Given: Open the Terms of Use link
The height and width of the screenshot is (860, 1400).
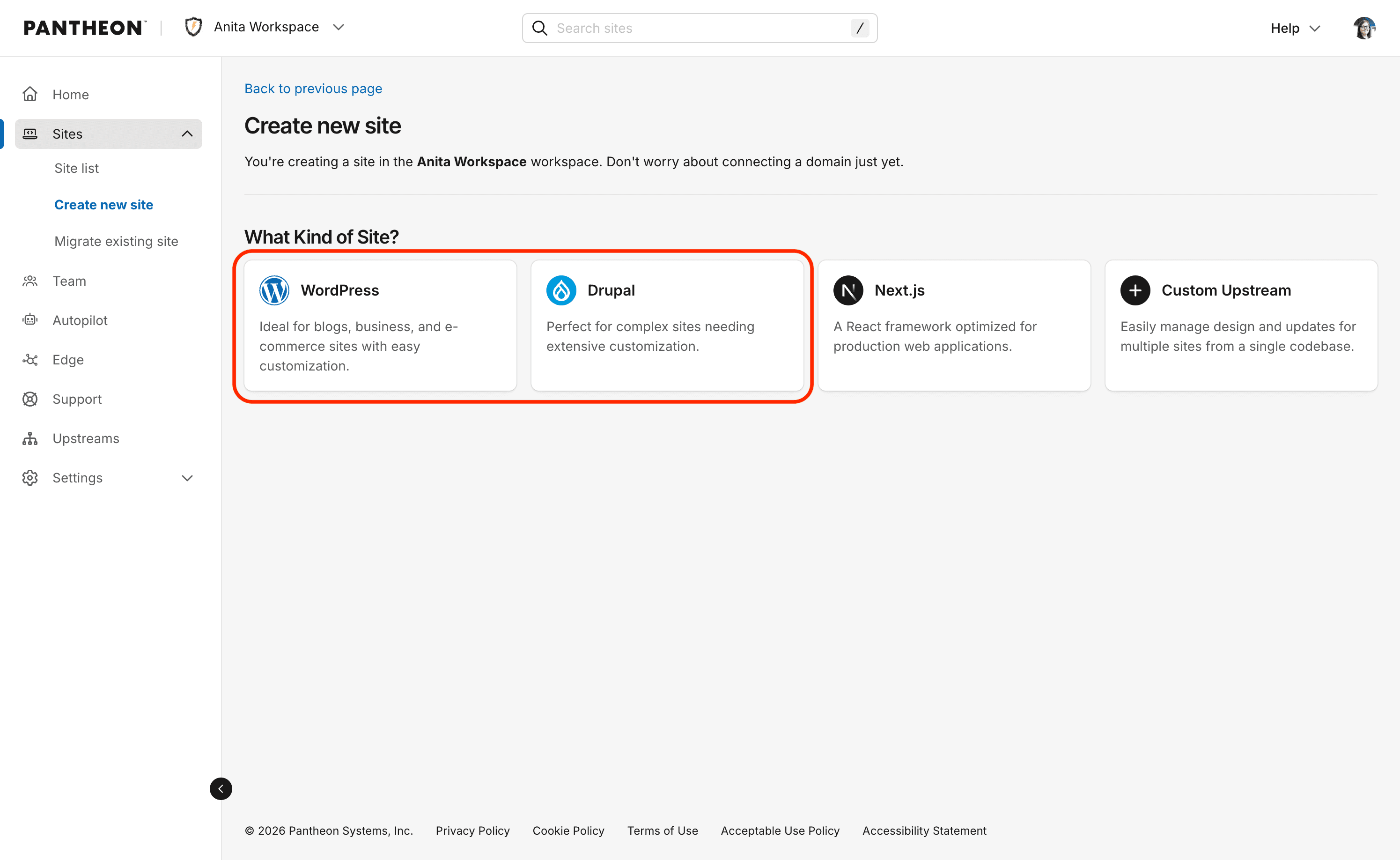Looking at the screenshot, I should click(x=663, y=830).
